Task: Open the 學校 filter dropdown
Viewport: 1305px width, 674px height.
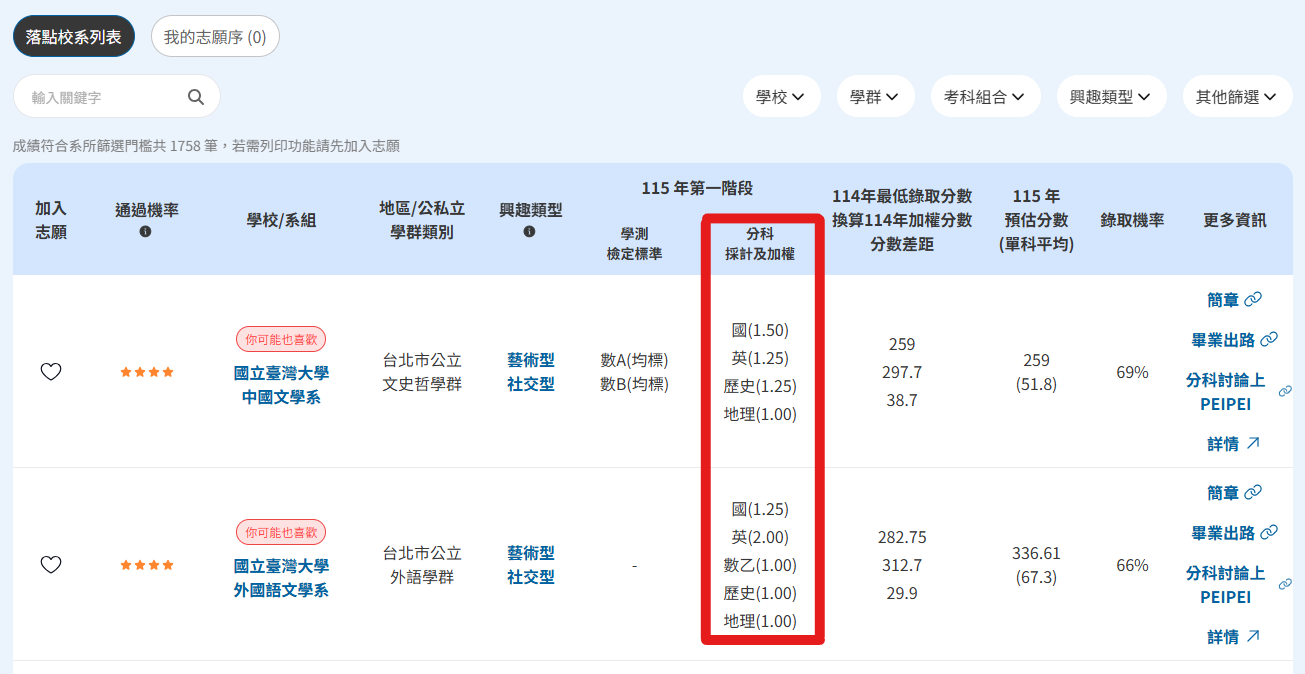Action: pyautogui.click(x=782, y=97)
